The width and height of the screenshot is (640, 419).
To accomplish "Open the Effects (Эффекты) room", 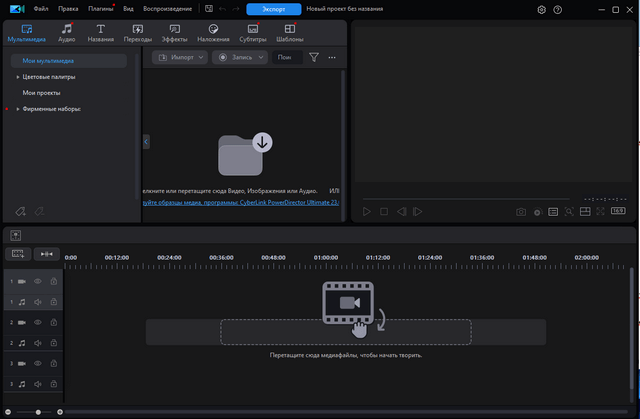I will click(x=175, y=33).
